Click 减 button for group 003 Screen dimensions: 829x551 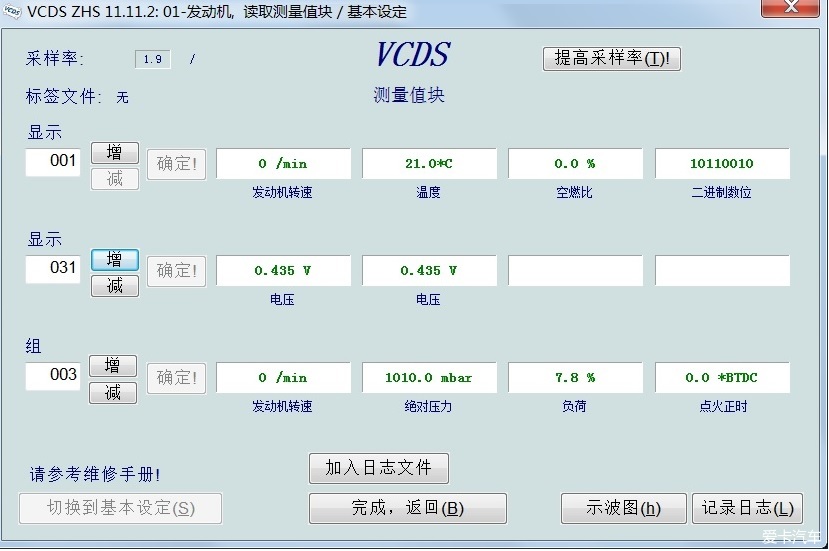(x=113, y=393)
